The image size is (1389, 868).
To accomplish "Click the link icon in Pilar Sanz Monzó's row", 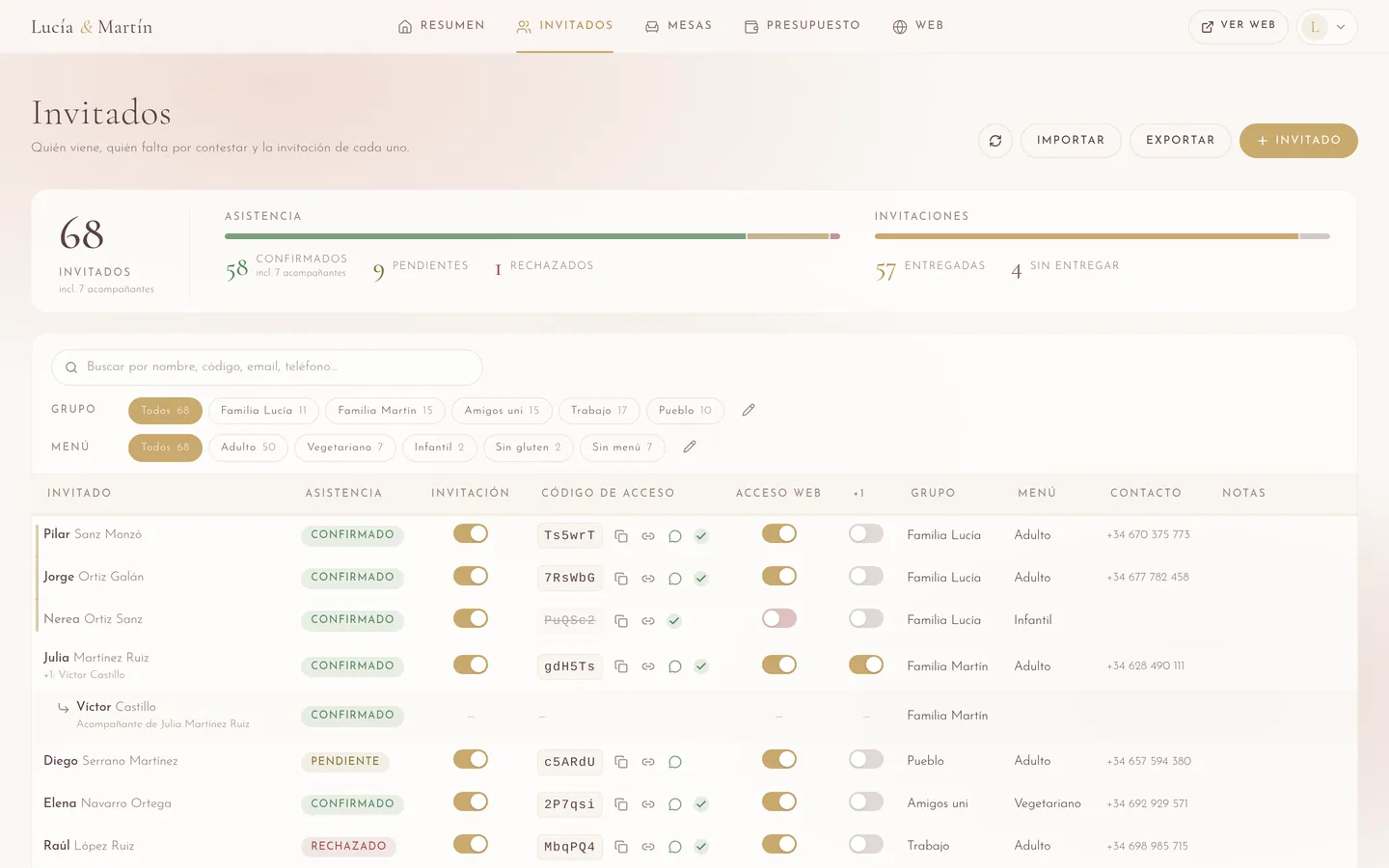I will pyautogui.click(x=648, y=536).
